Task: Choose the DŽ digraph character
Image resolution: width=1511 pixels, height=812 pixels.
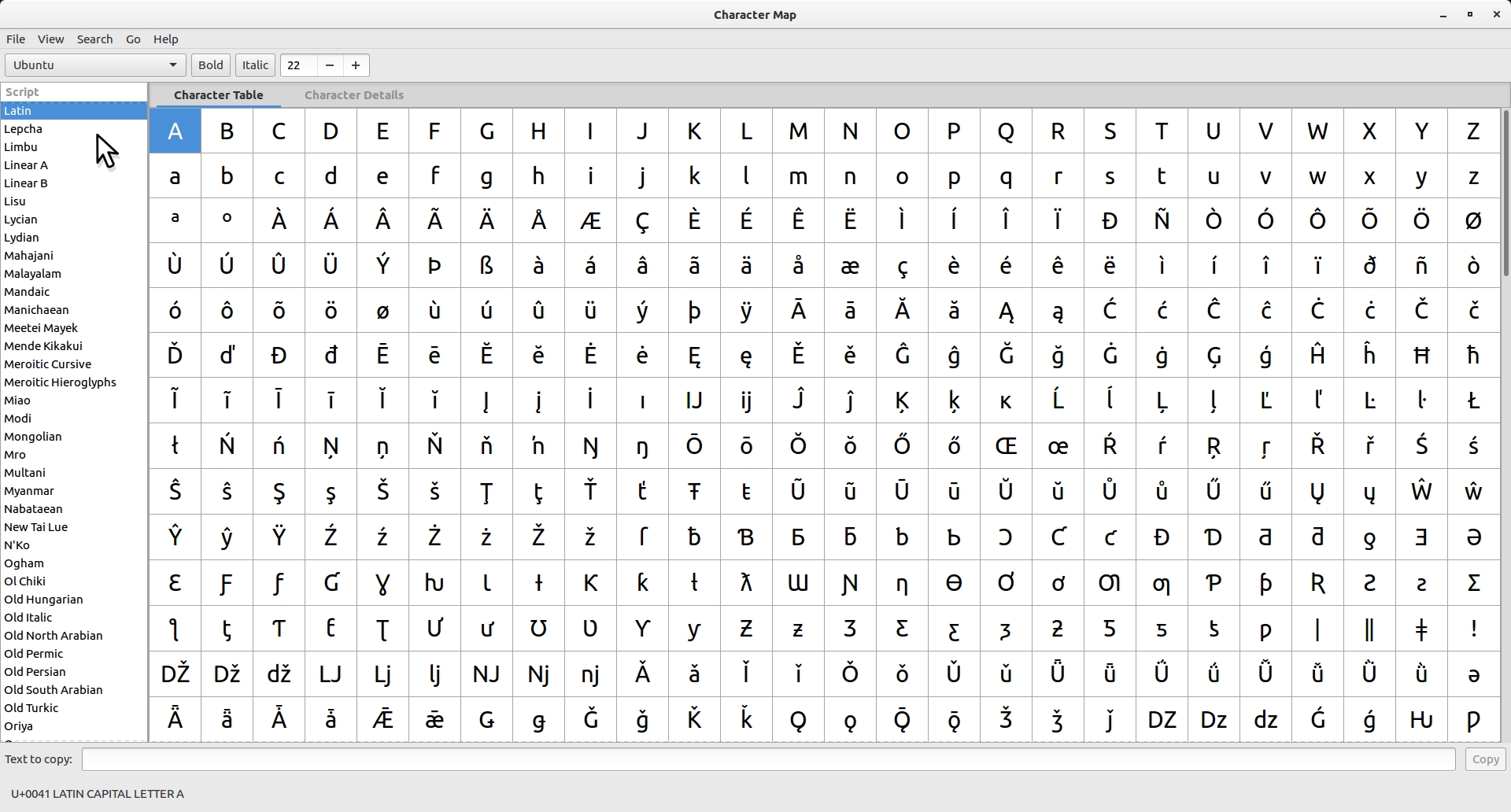Action: (x=175, y=674)
